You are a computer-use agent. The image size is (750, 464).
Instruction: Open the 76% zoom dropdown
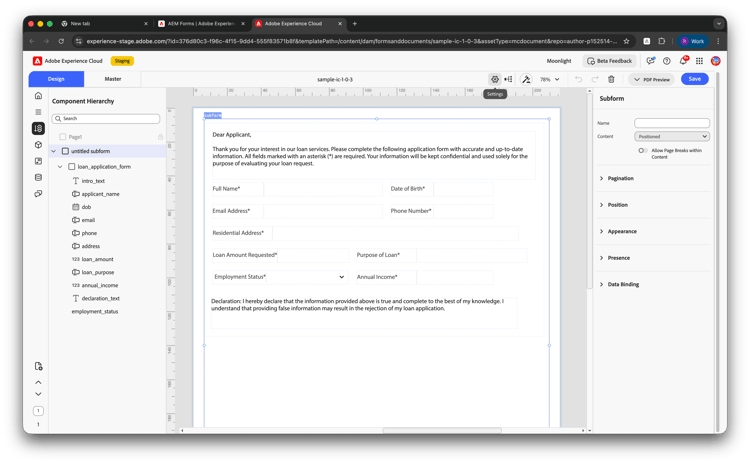pos(550,79)
